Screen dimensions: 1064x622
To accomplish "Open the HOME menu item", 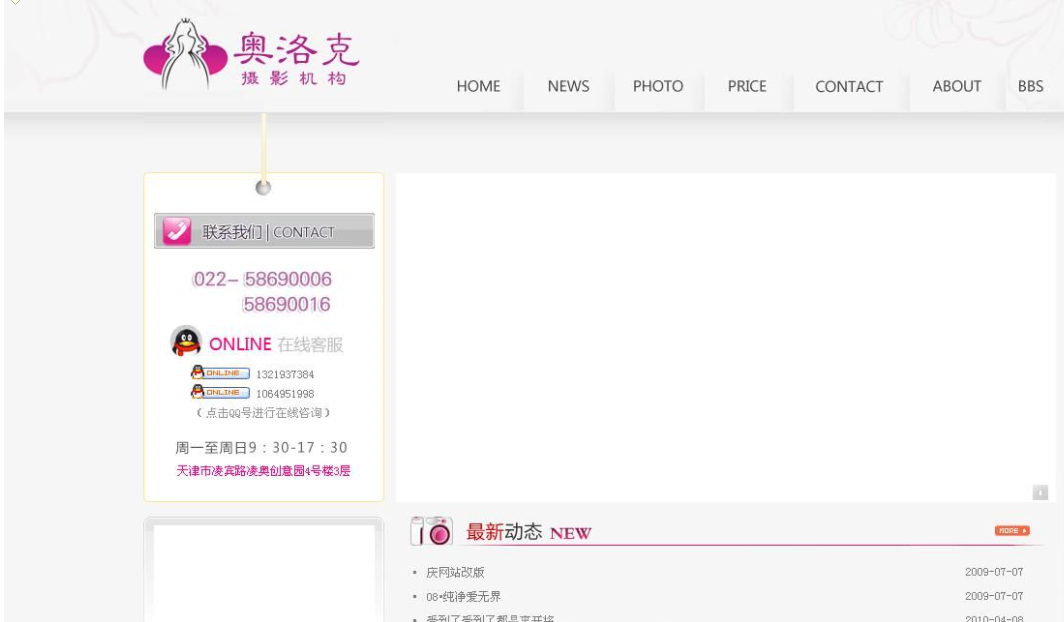I will pyautogui.click(x=478, y=87).
